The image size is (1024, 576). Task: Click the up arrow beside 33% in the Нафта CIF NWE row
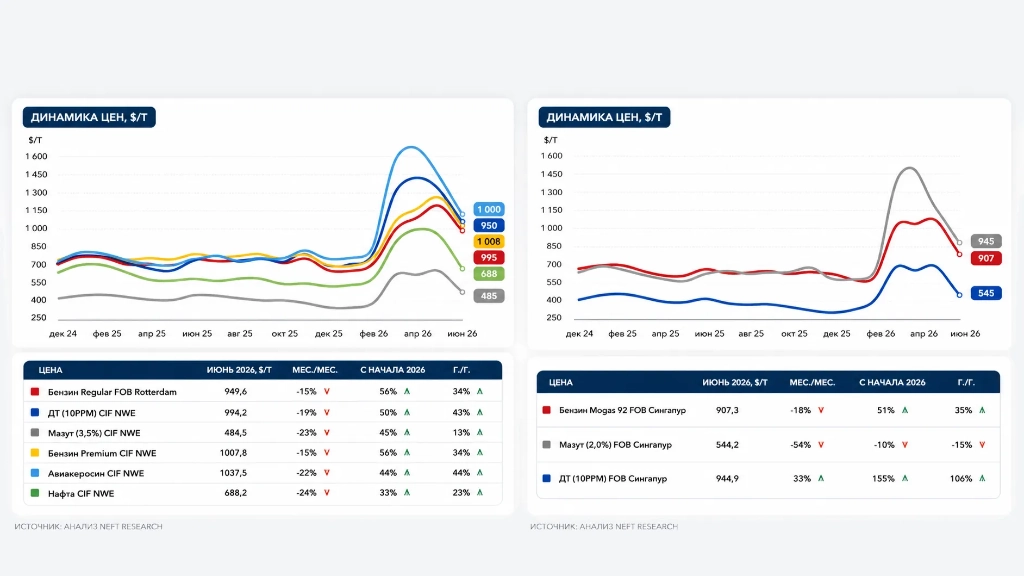click(407, 493)
